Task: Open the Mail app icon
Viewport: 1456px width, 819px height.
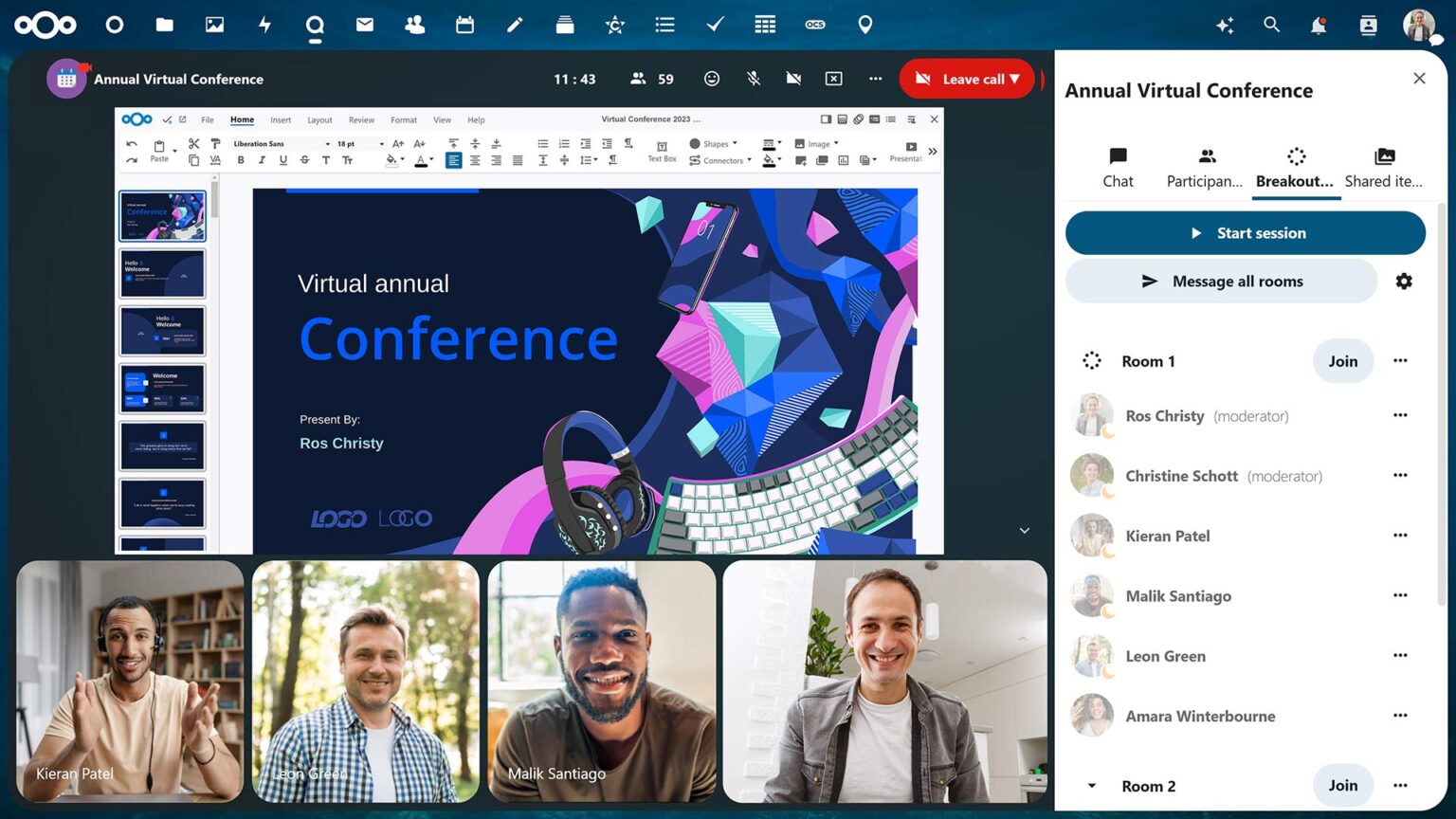Action: (364, 25)
